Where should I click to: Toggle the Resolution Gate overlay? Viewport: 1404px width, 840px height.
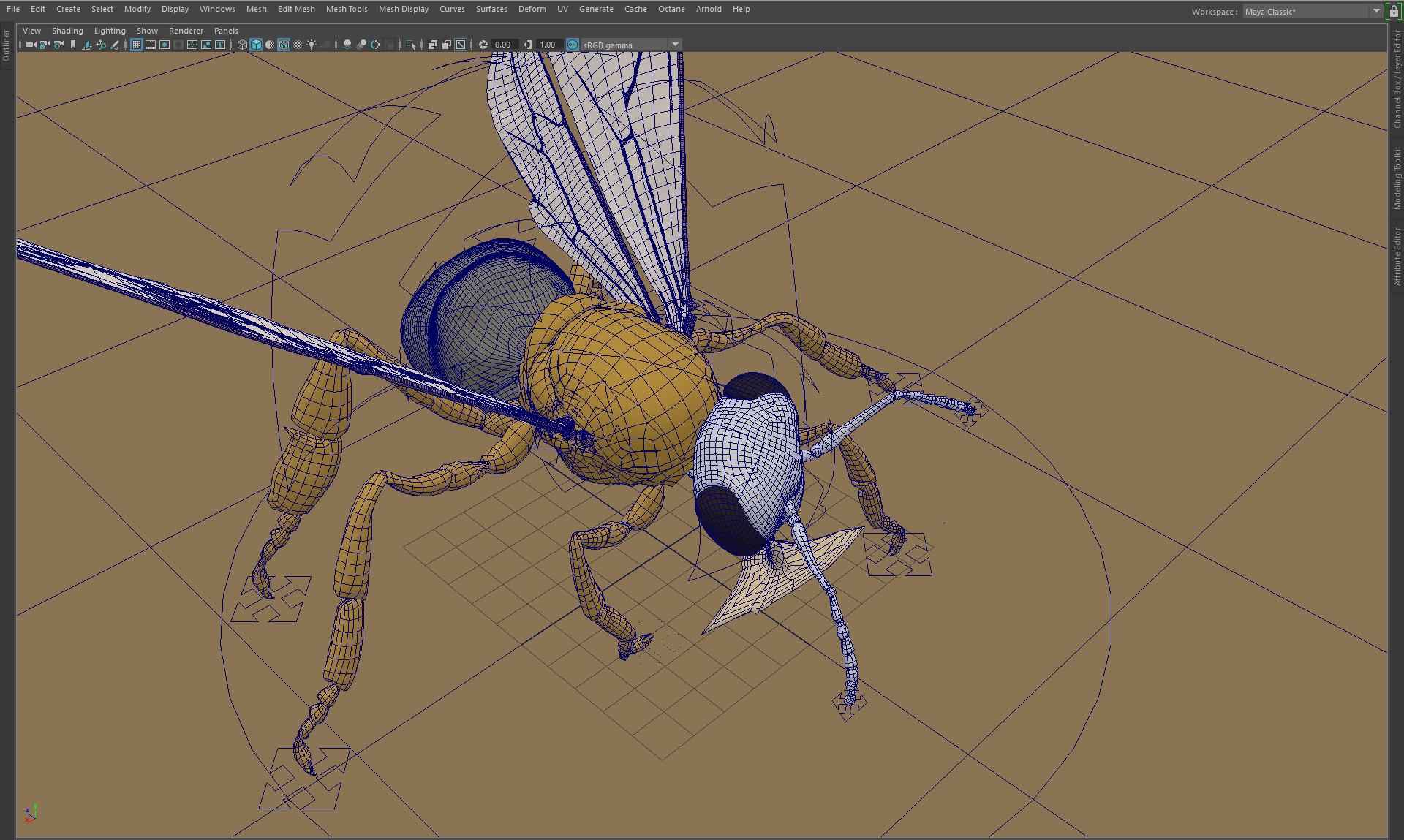pos(165,45)
